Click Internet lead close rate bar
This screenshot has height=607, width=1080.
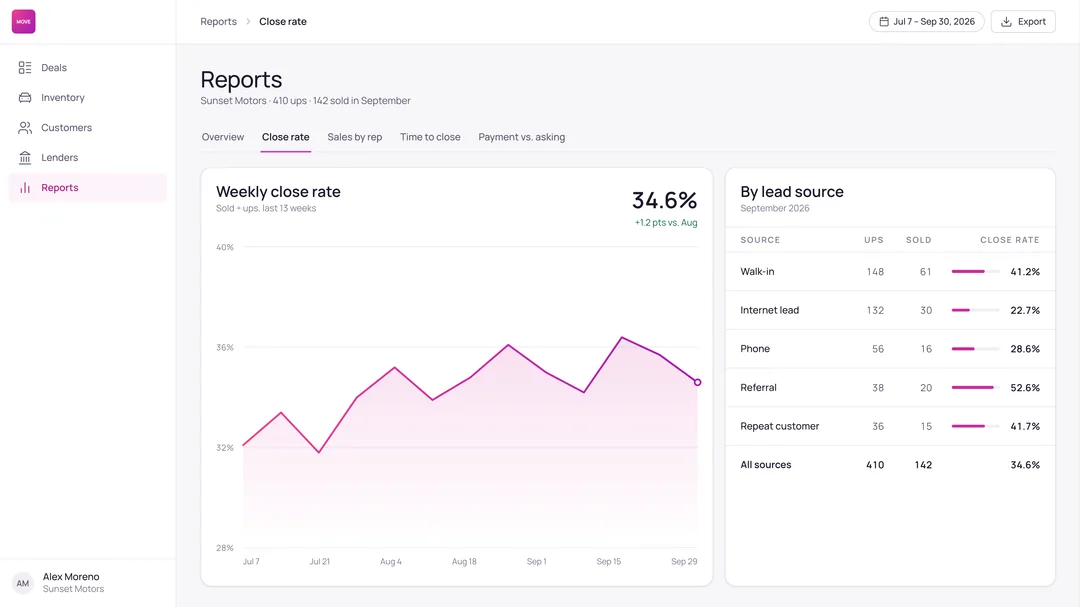(975, 310)
